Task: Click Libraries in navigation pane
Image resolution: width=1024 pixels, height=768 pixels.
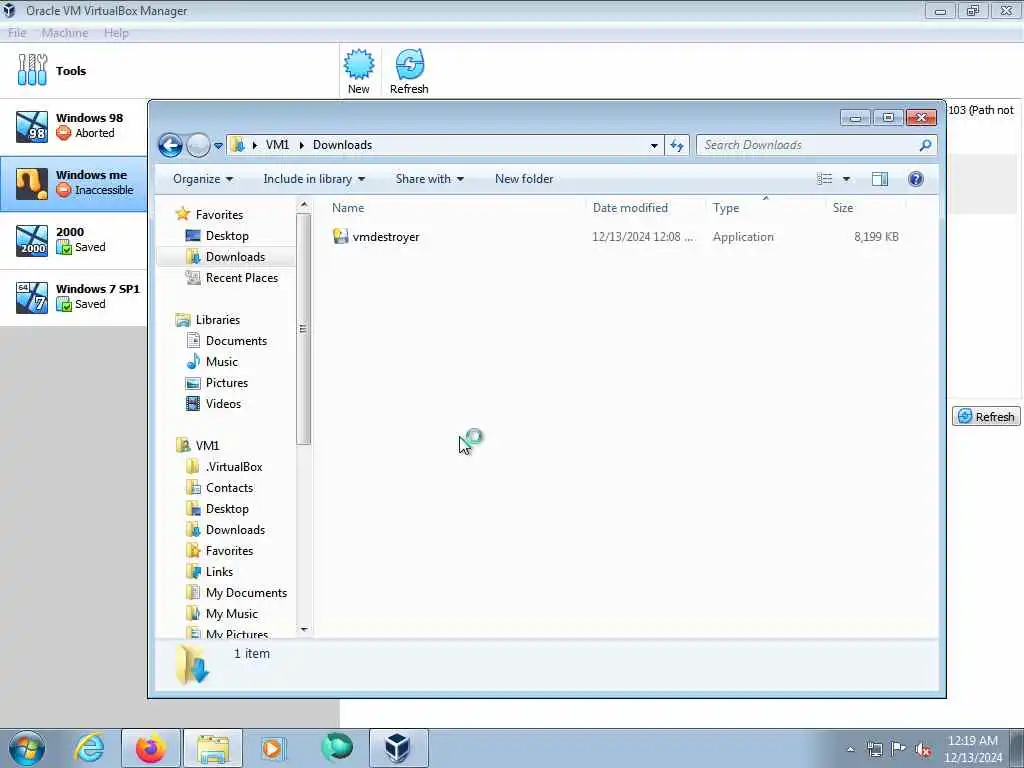Action: coord(217,320)
